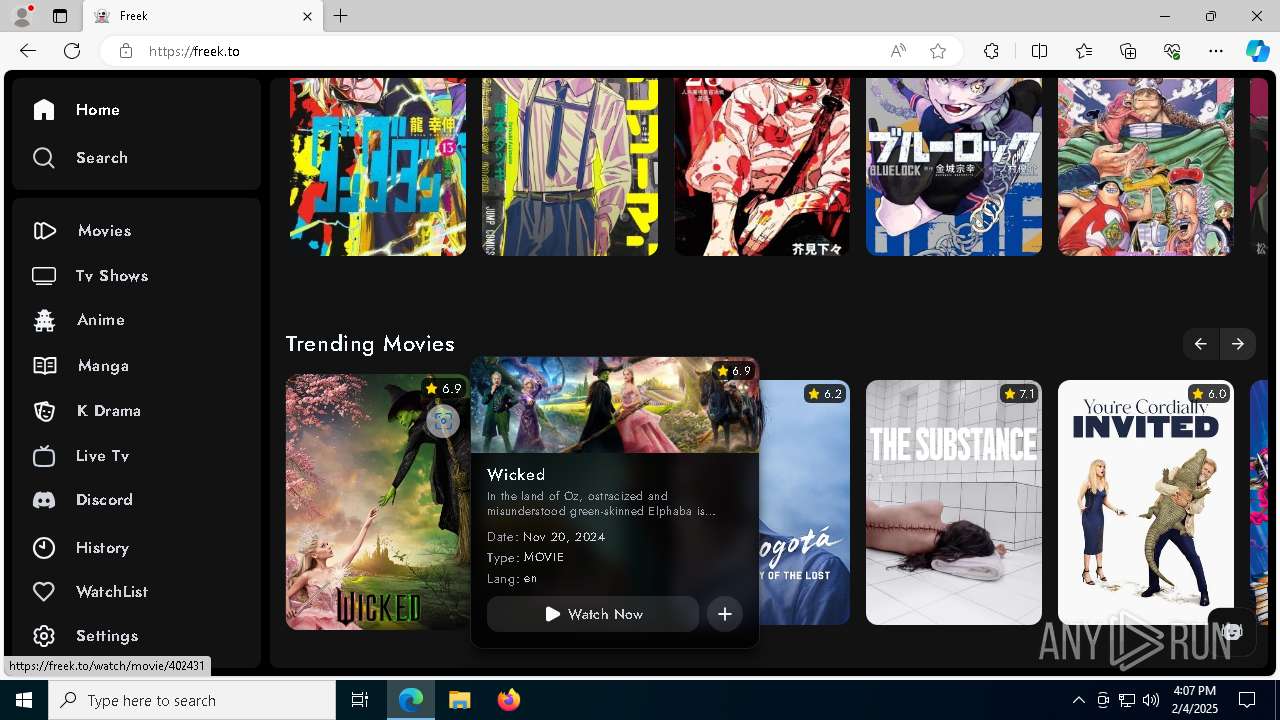This screenshot has height=720, width=1280.
Task: Open the Dandadan manga cover
Action: pyautogui.click(x=378, y=166)
